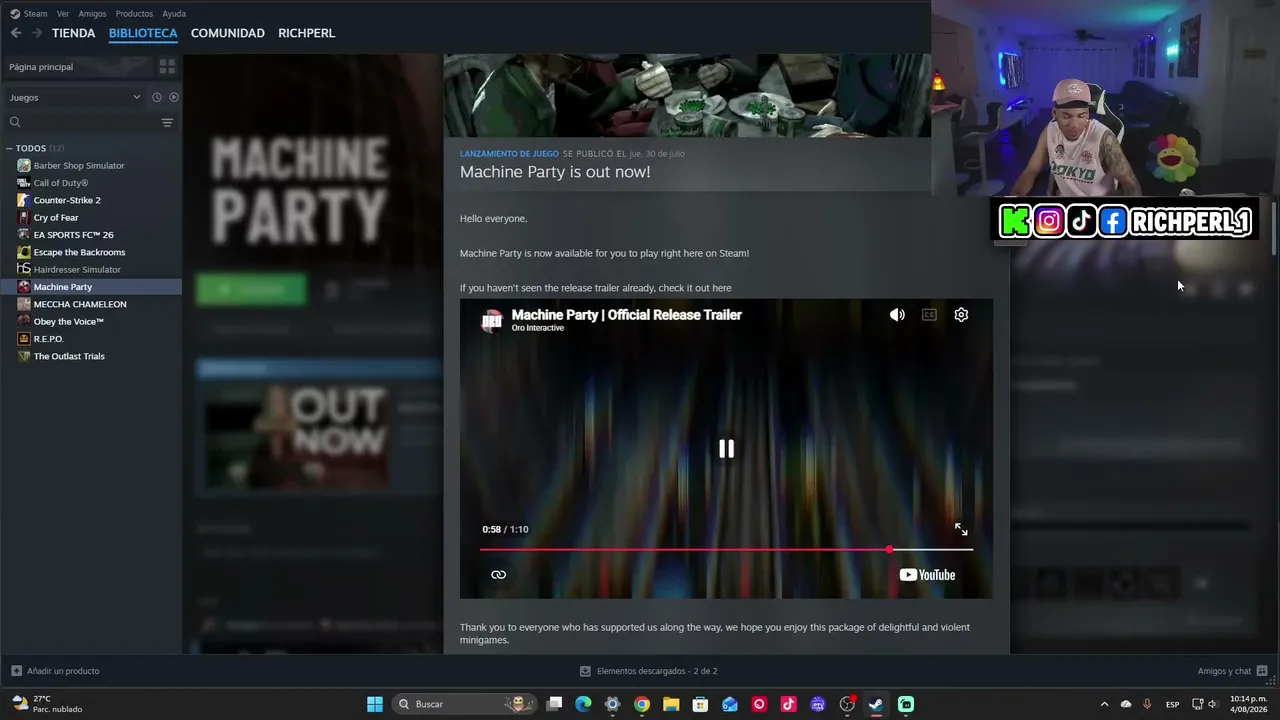Open the Amigos menu

pyautogui.click(x=92, y=14)
